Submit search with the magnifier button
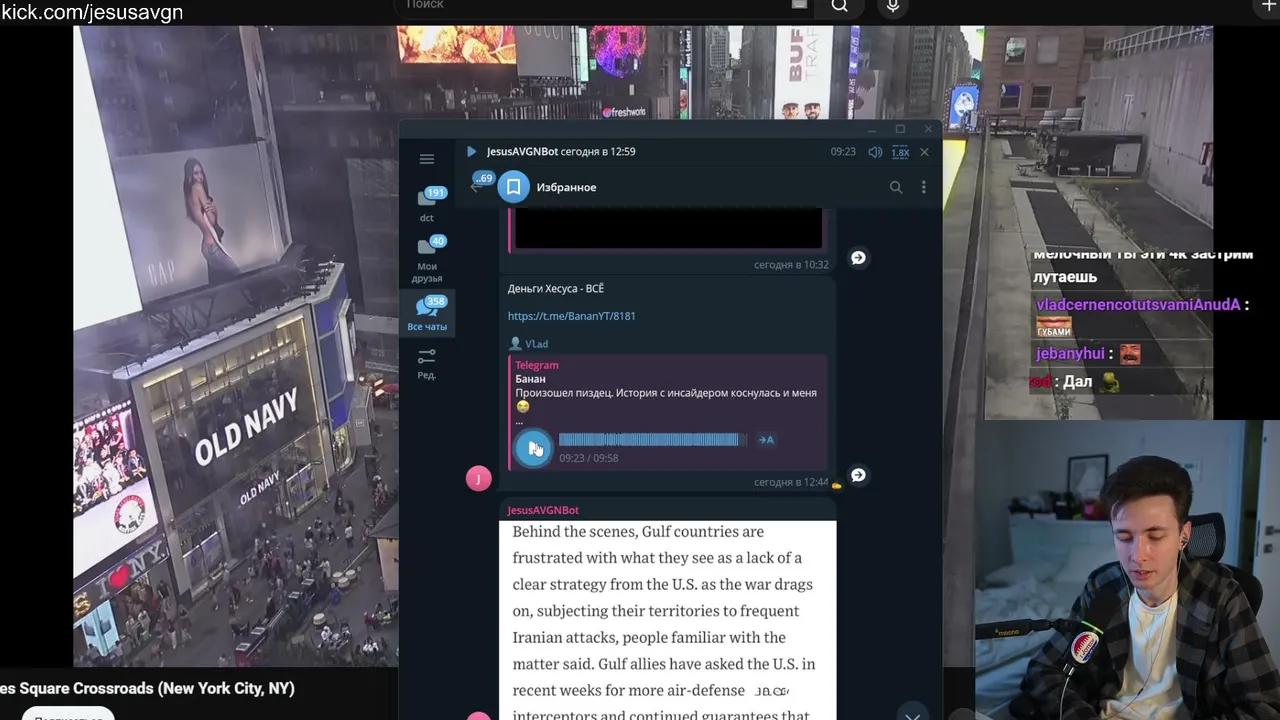The image size is (1280, 720). [x=840, y=6]
